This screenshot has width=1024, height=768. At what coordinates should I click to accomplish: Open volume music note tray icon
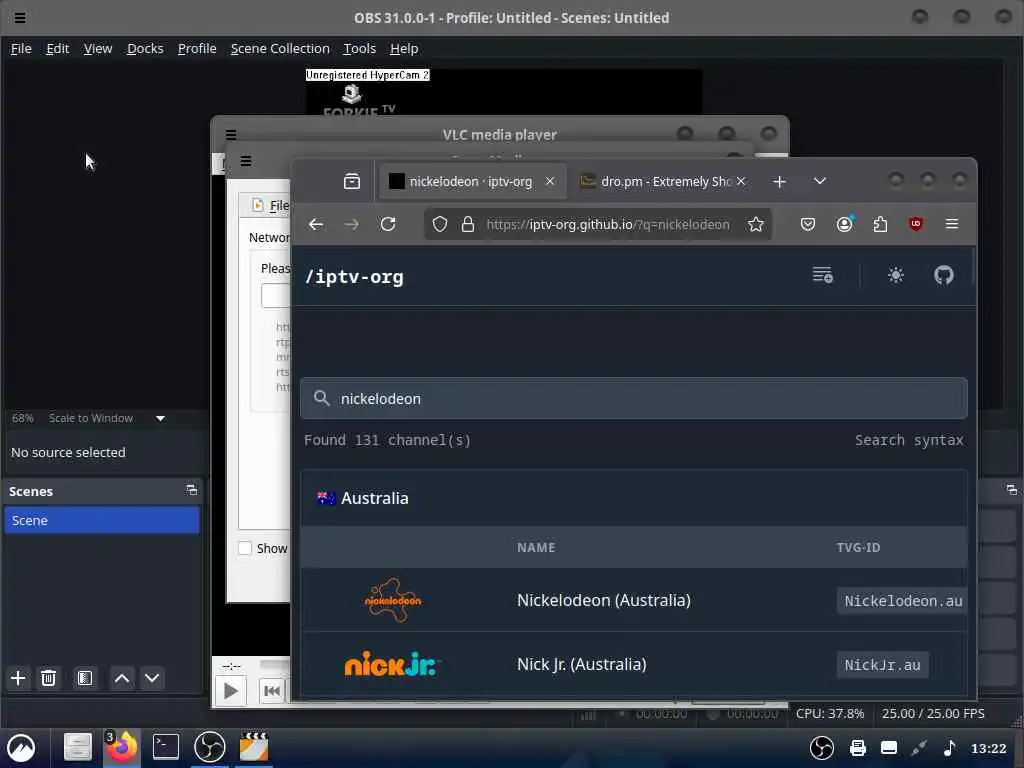click(950, 748)
